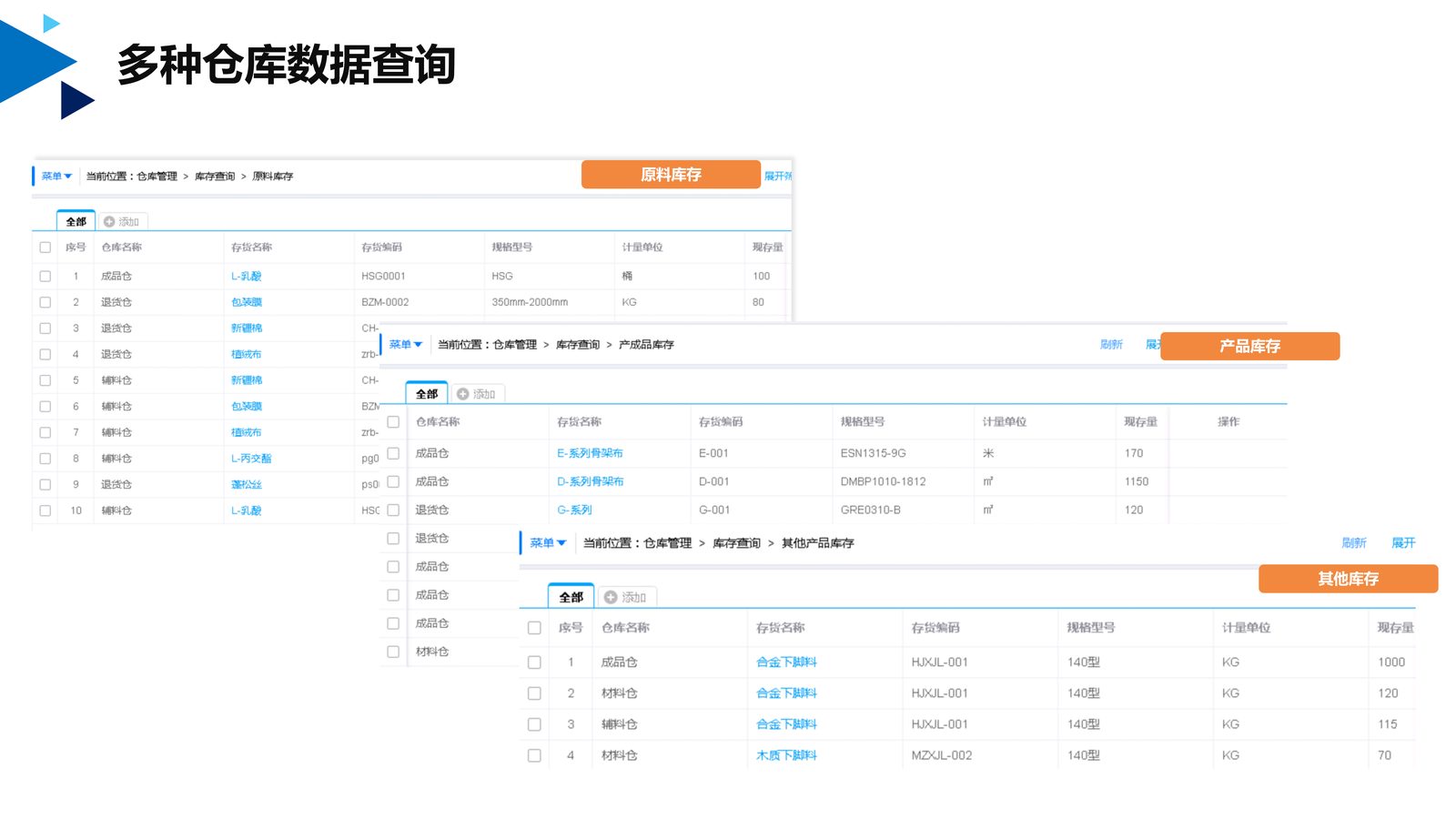This screenshot has width=1456, height=819.
Task: Check row 4 木质下脚料 checkbox
Action: (534, 755)
